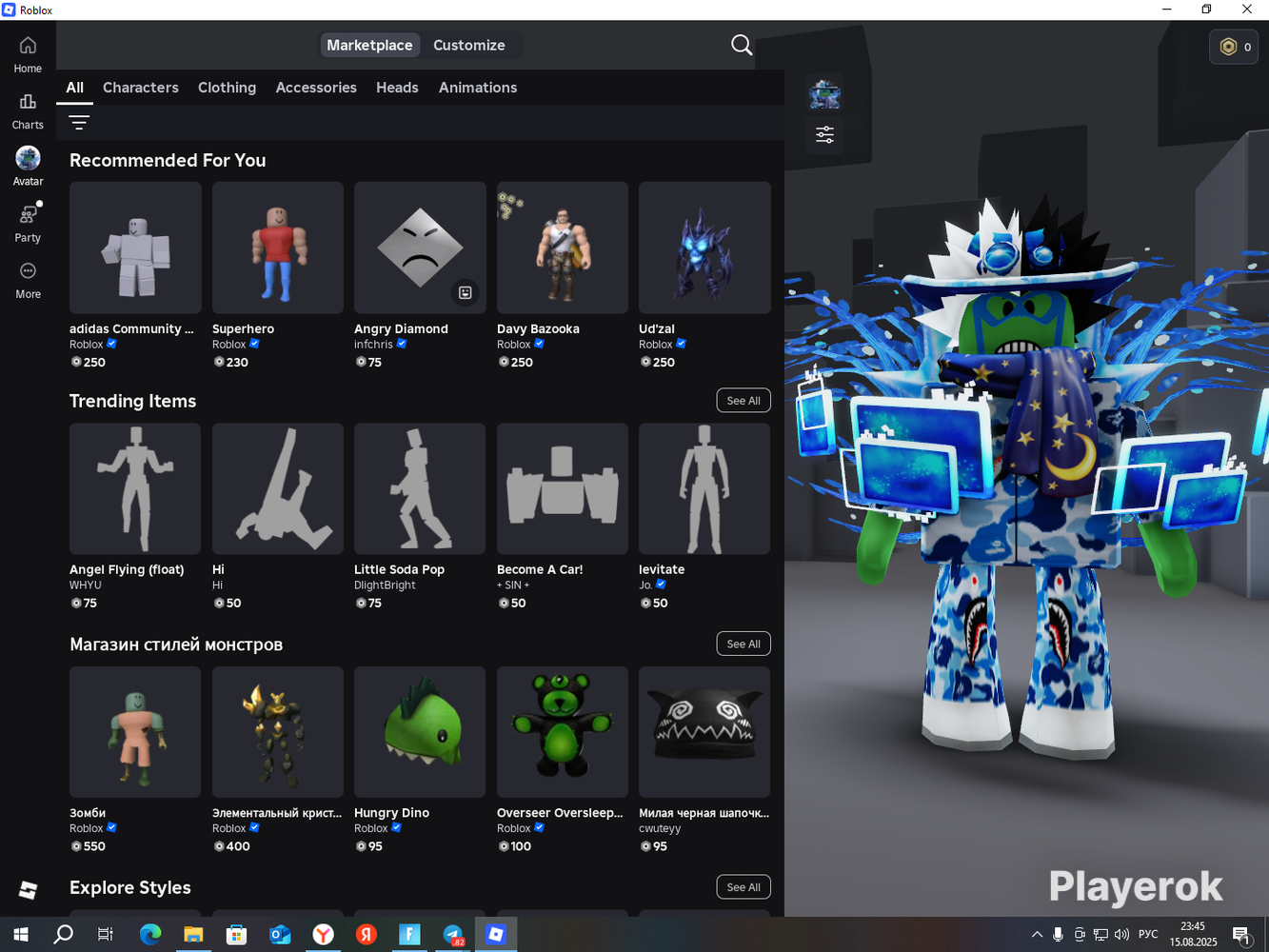This screenshot has height=952, width=1269.
Task: Open the Superhero item thumbnail
Action: 278,248
